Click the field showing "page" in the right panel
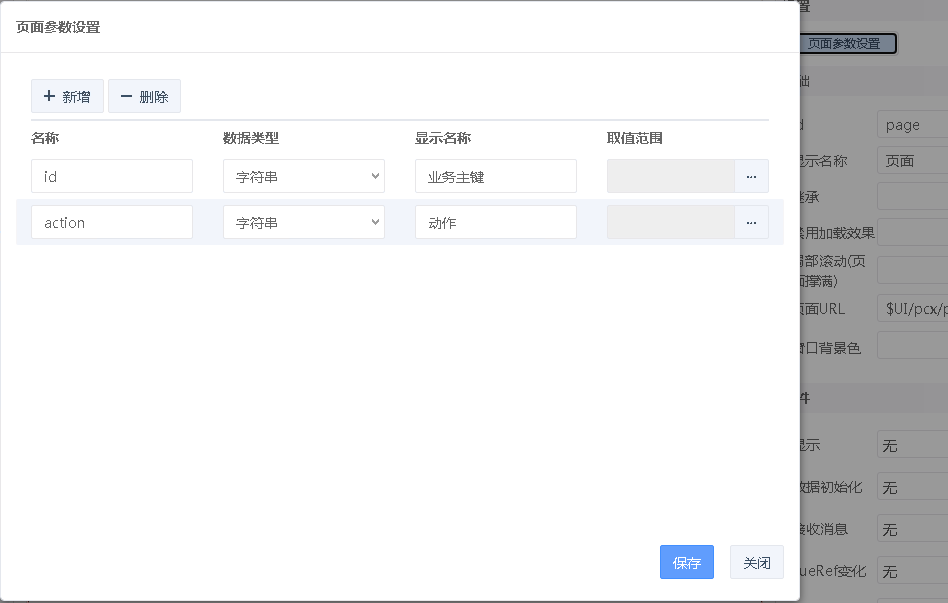Image resolution: width=948 pixels, height=603 pixels. tap(912, 125)
